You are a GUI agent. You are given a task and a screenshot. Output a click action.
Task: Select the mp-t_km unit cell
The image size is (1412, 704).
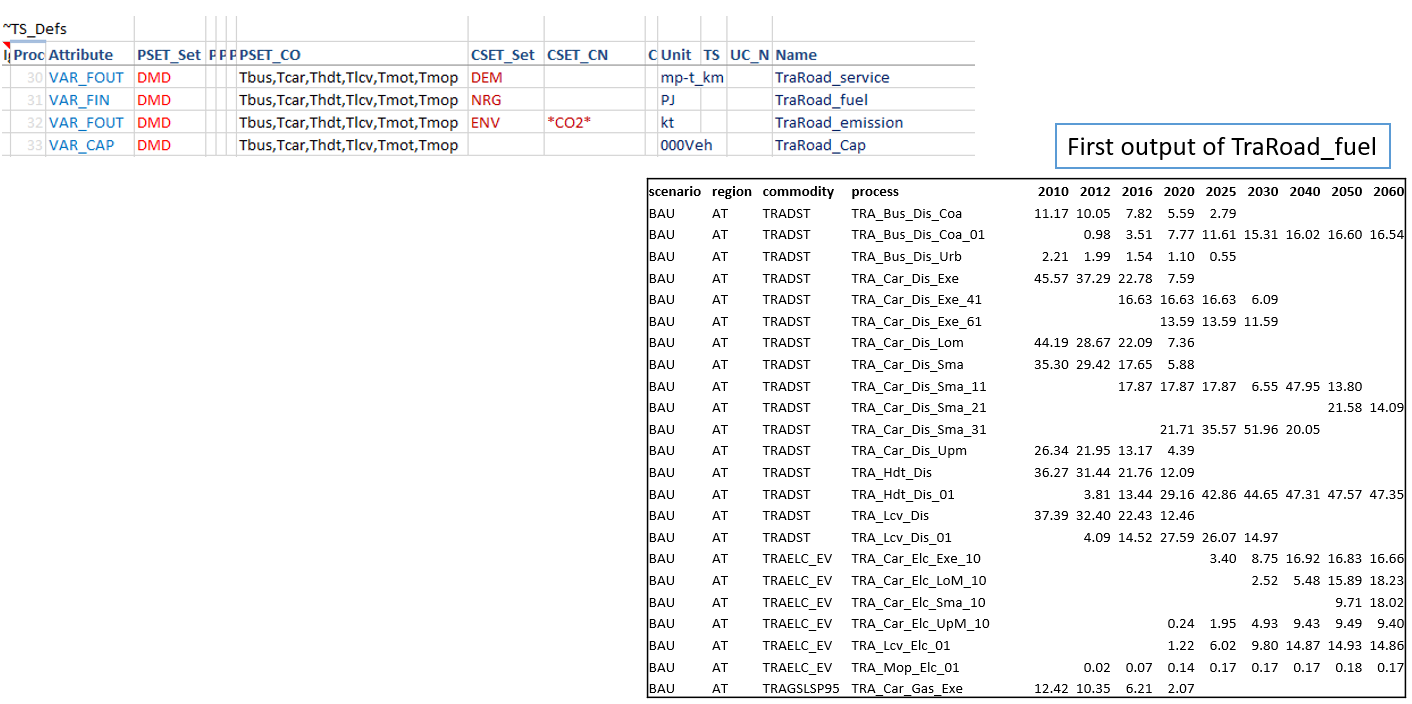pos(692,77)
